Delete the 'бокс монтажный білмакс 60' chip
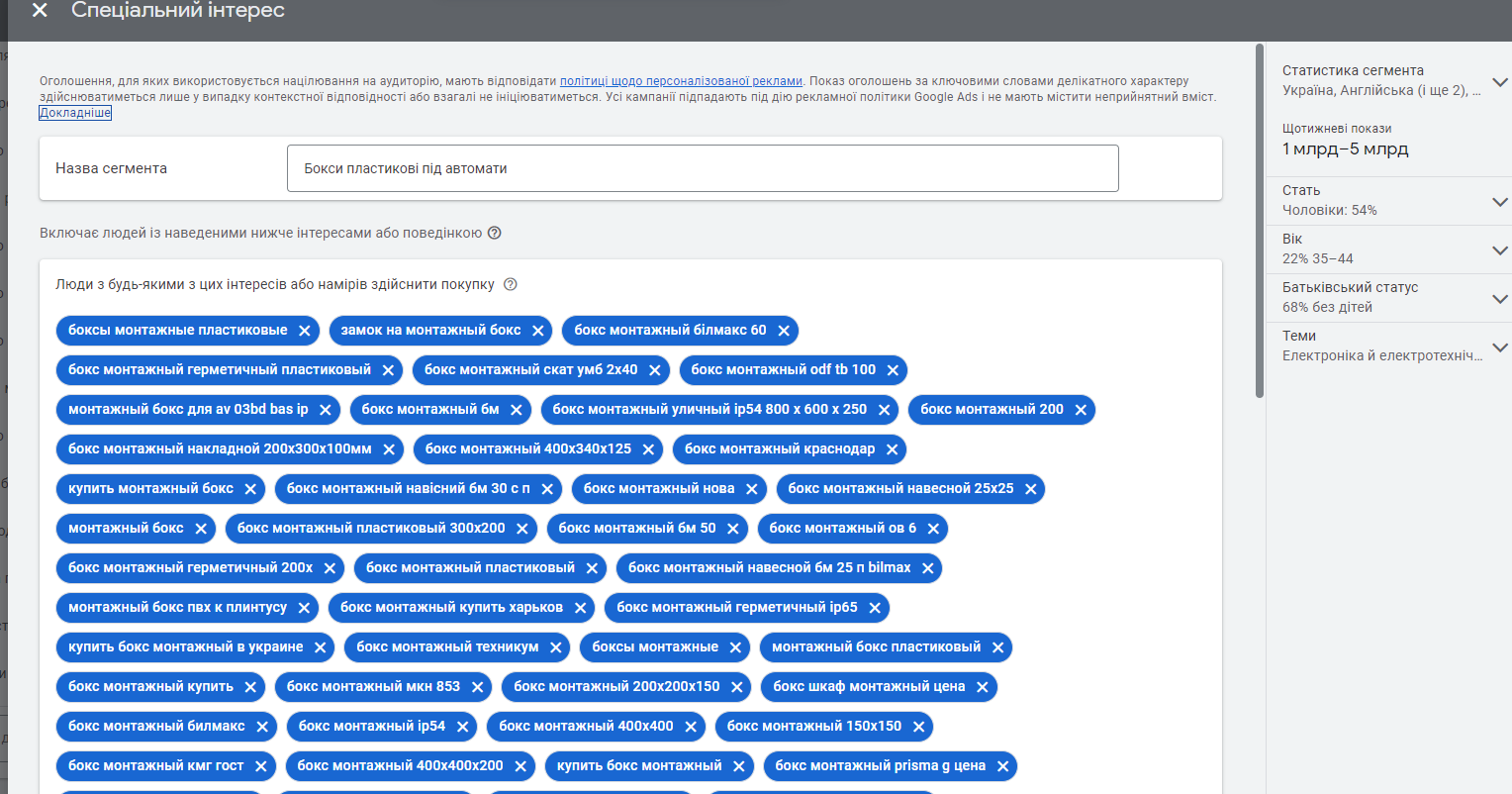Image resolution: width=1512 pixels, height=794 pixels. (x=784, y=331)
